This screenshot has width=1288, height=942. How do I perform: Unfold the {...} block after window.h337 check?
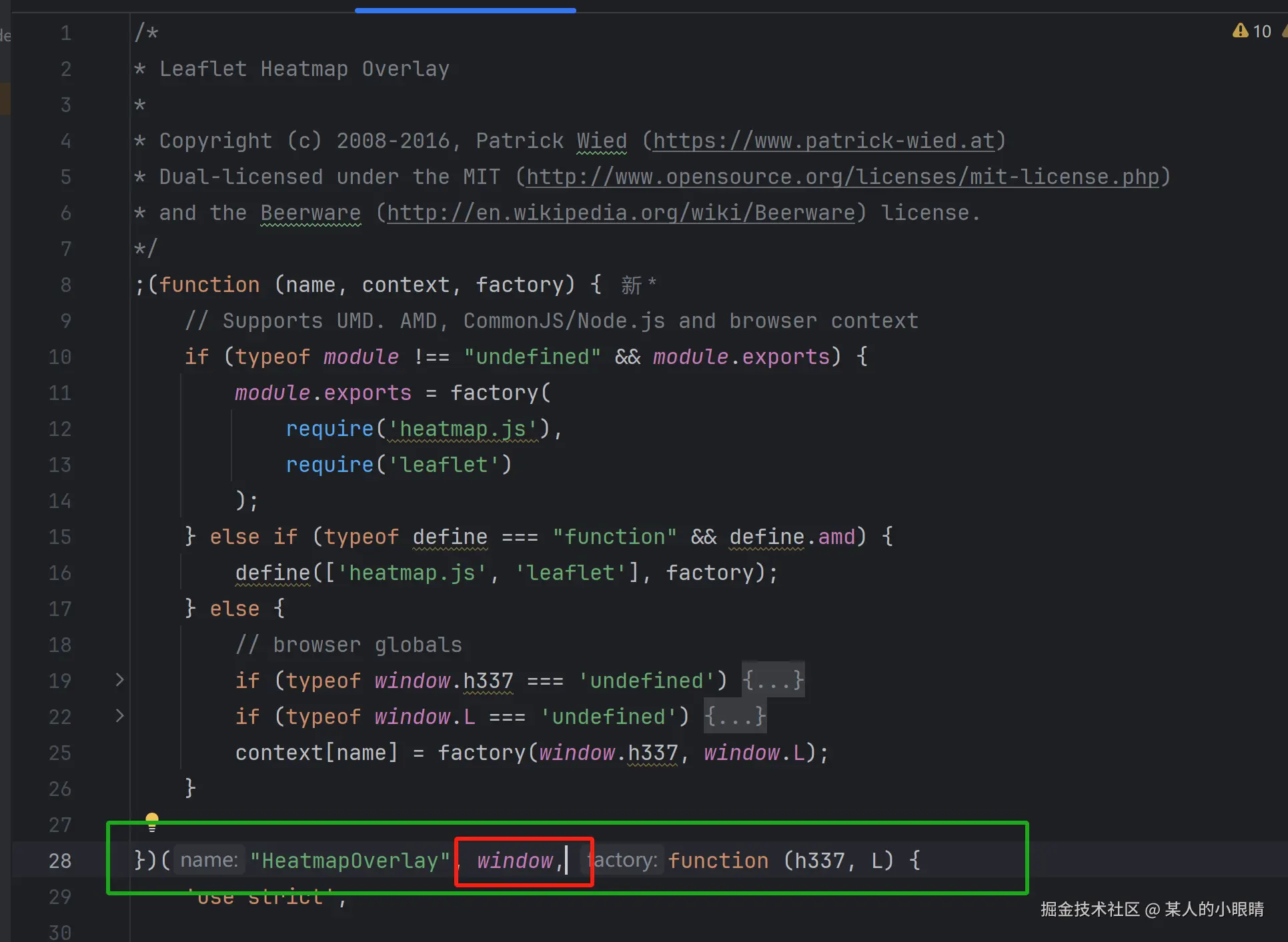[x=773, y=680]
